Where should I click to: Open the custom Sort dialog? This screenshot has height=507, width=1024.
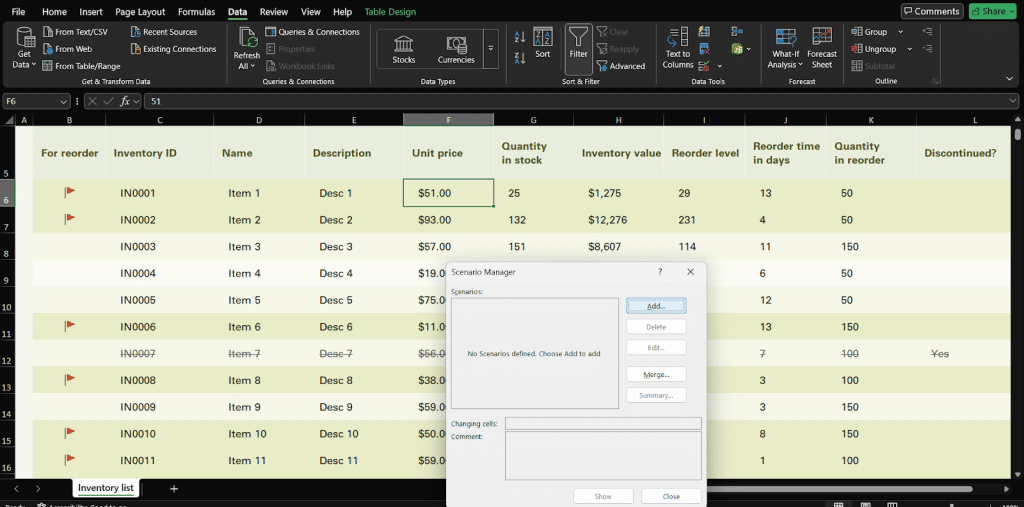click(543, 44)
